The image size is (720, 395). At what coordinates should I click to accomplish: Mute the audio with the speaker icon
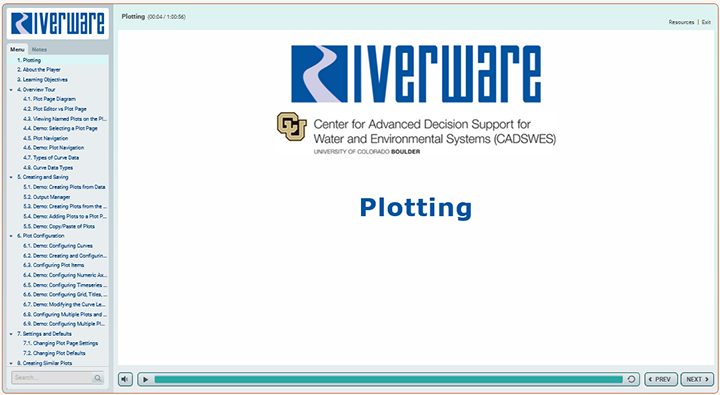(125, 379)
